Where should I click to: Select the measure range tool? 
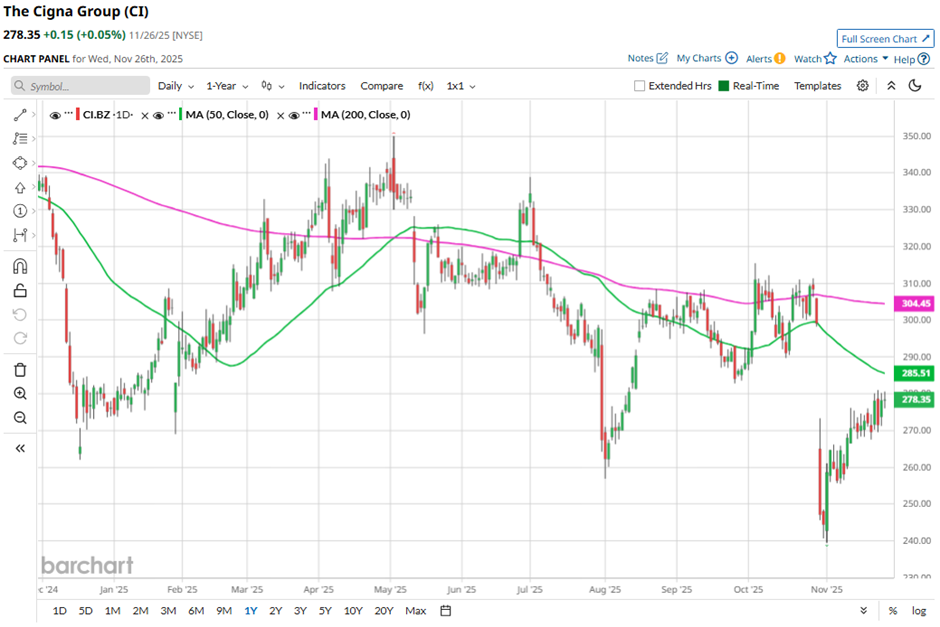[x=20, y=235]
